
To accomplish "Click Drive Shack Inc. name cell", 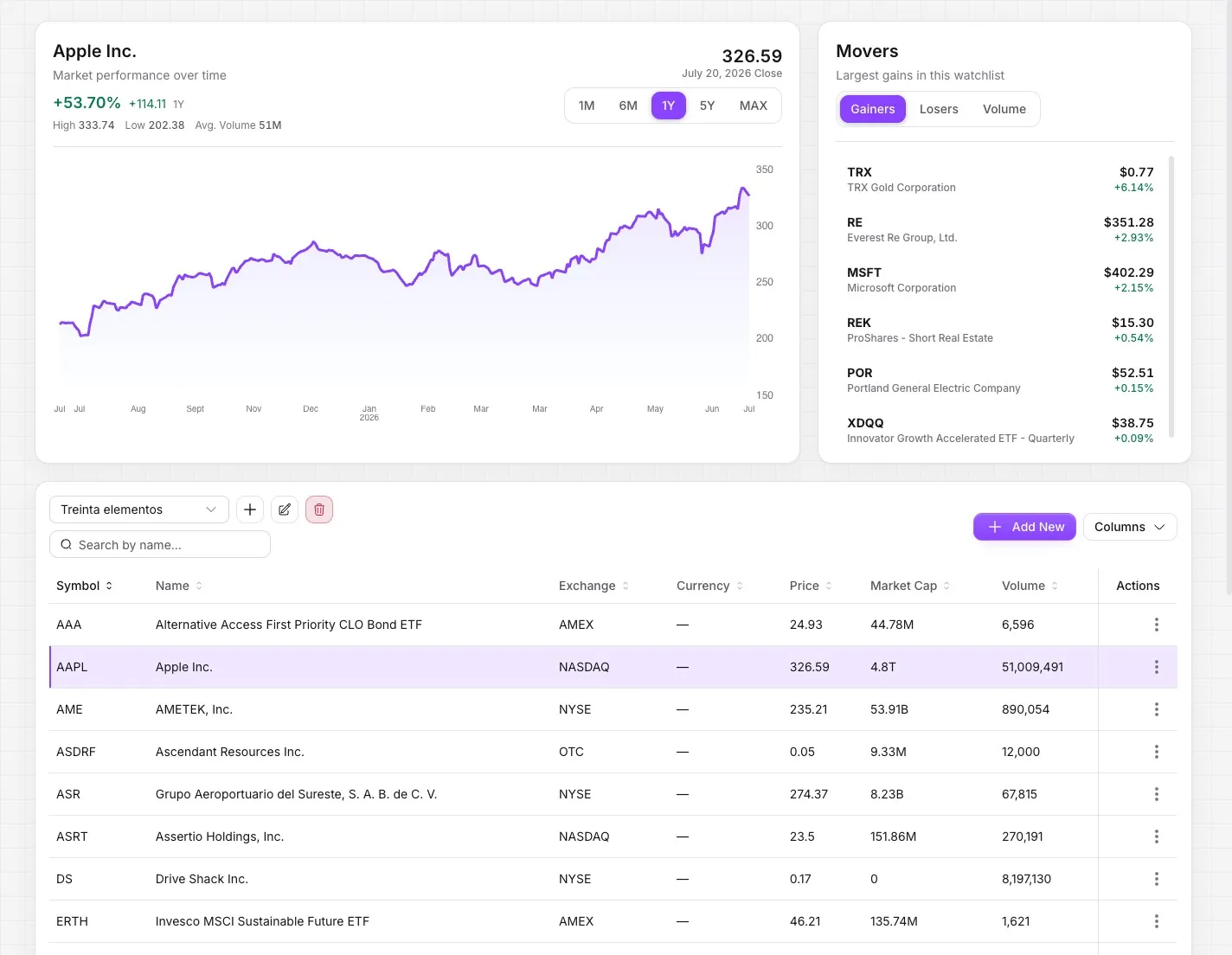I will pyautogui.click(x=202, y=879).
